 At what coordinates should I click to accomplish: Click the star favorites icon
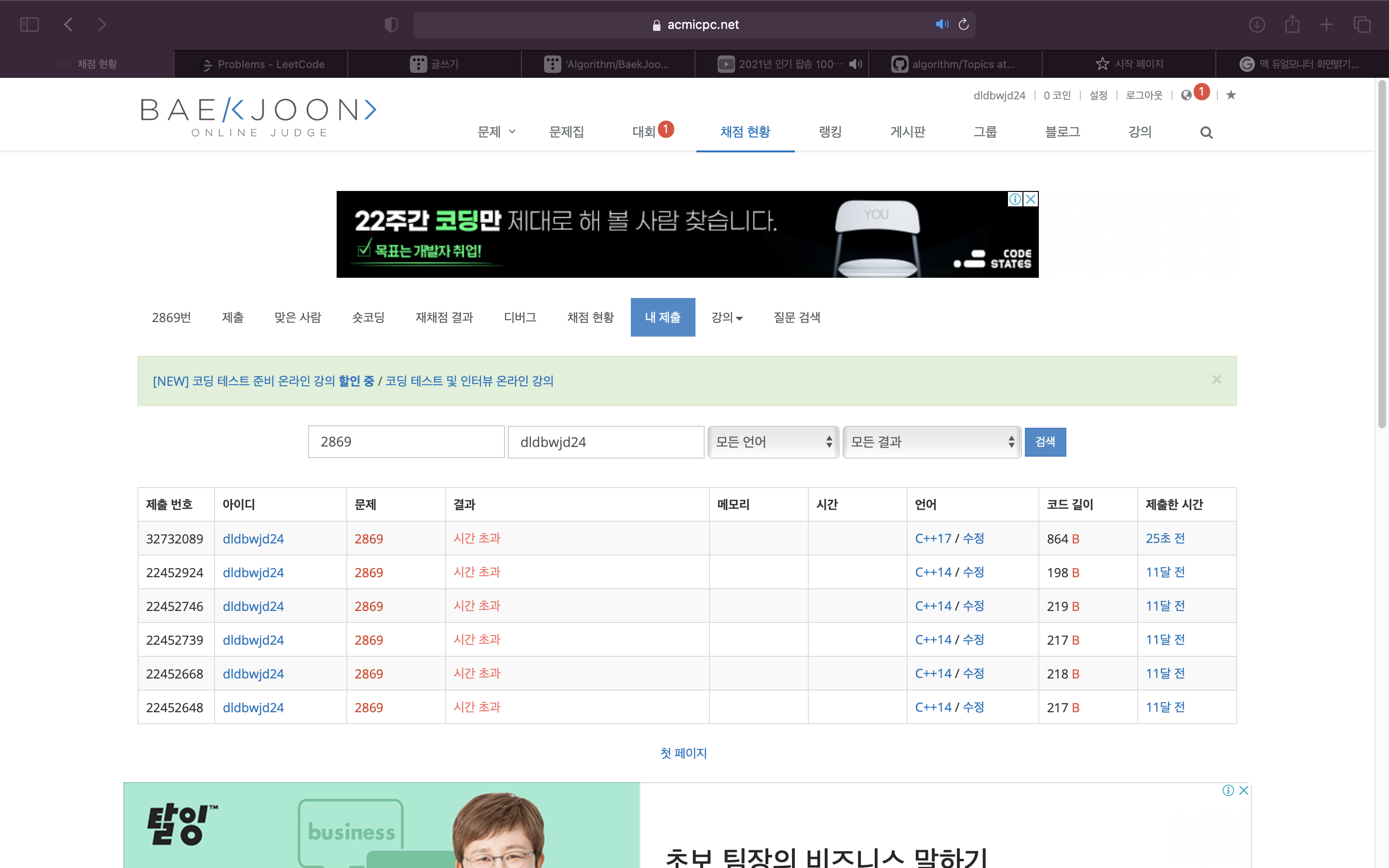(1231, 95)
